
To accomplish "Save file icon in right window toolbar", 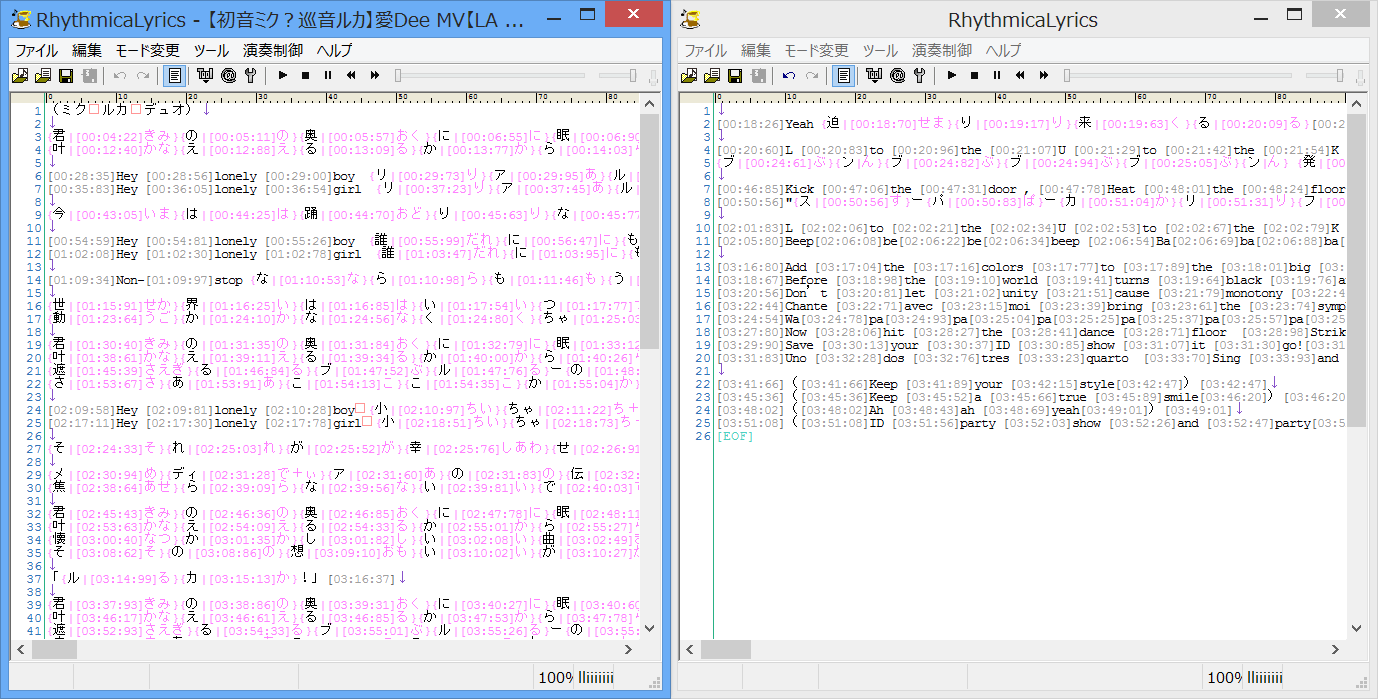I will coord(735,75).
